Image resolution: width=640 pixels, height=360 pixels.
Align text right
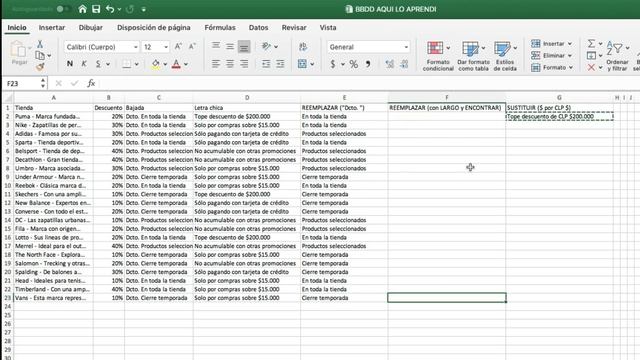click(244, 64)
